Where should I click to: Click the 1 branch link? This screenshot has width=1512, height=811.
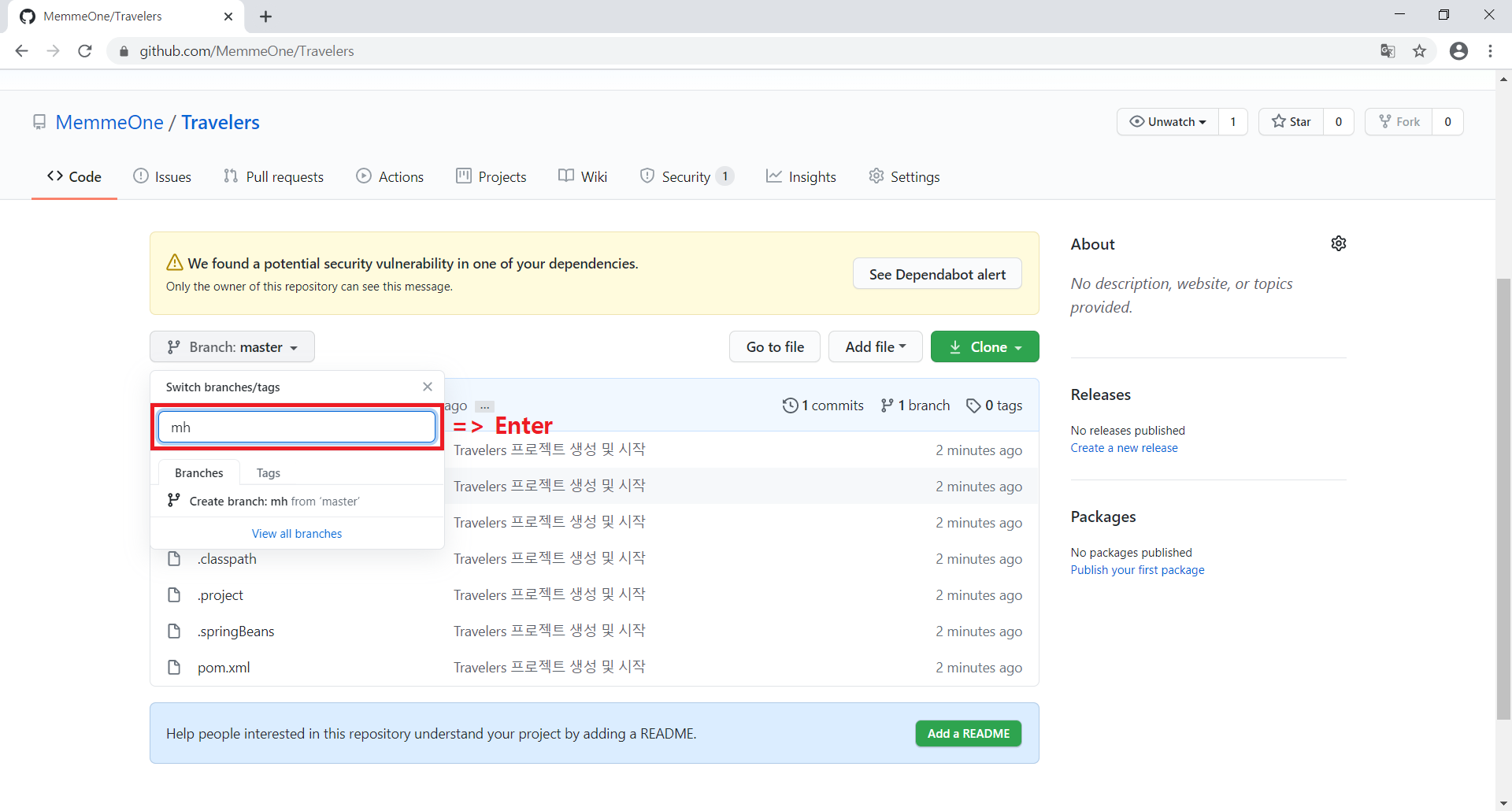click(x=915, y=405)
